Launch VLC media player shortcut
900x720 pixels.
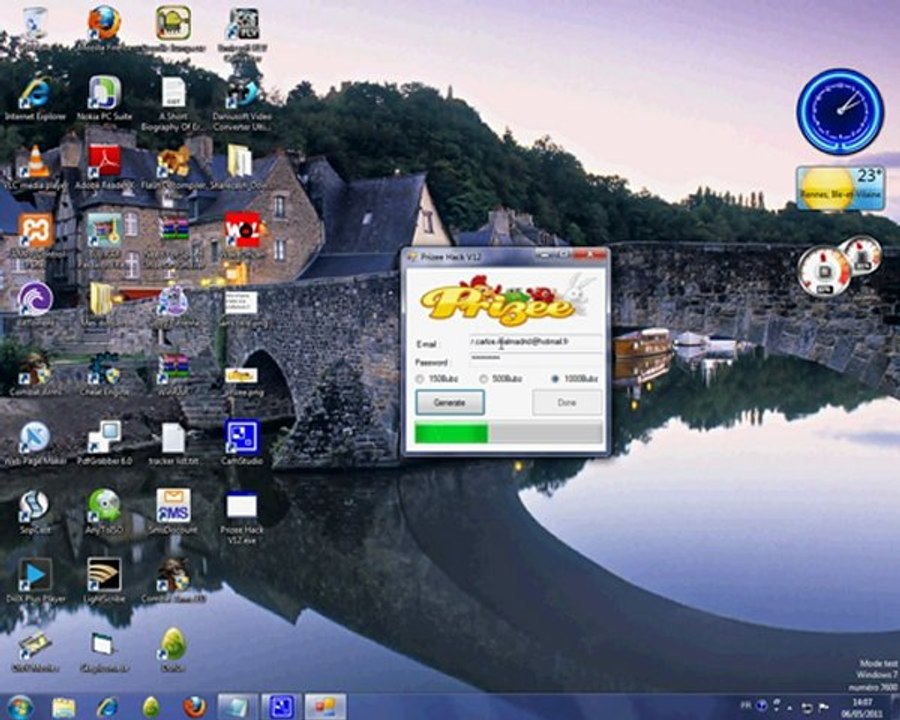click(35, 168)
